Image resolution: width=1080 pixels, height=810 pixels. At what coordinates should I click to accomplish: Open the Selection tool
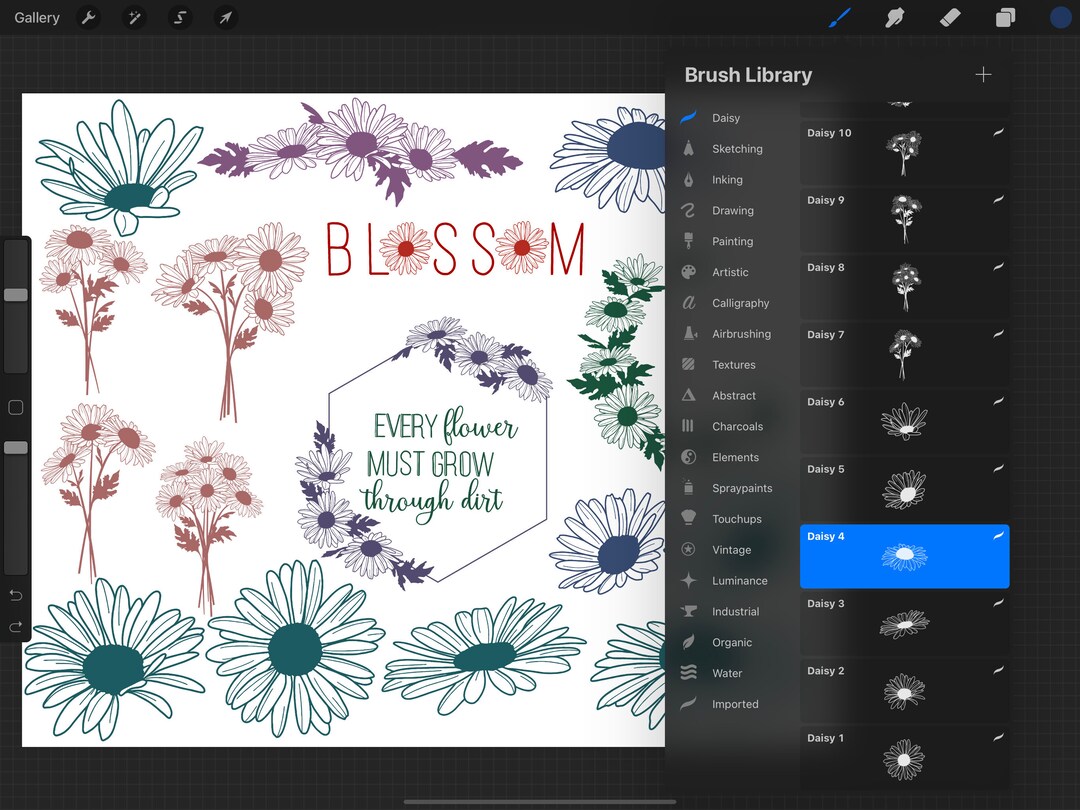[180, 17]
